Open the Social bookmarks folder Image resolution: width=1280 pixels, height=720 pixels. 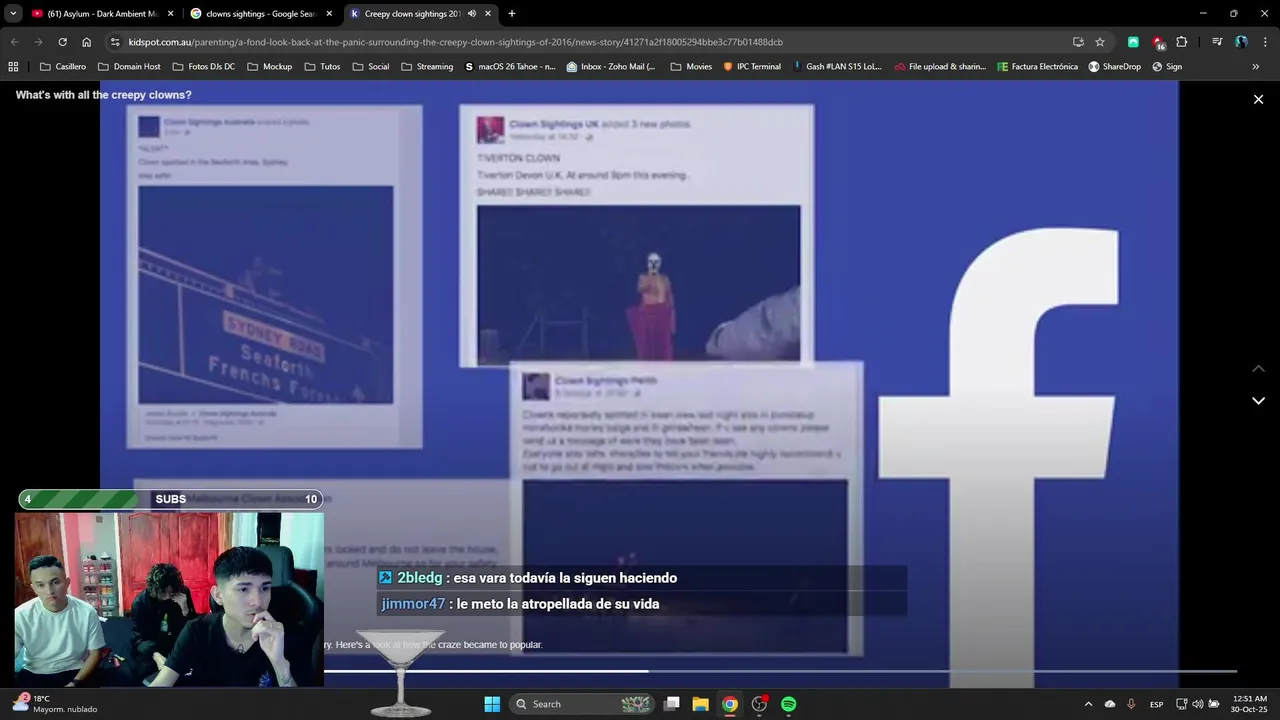click(x=370, y=67)
